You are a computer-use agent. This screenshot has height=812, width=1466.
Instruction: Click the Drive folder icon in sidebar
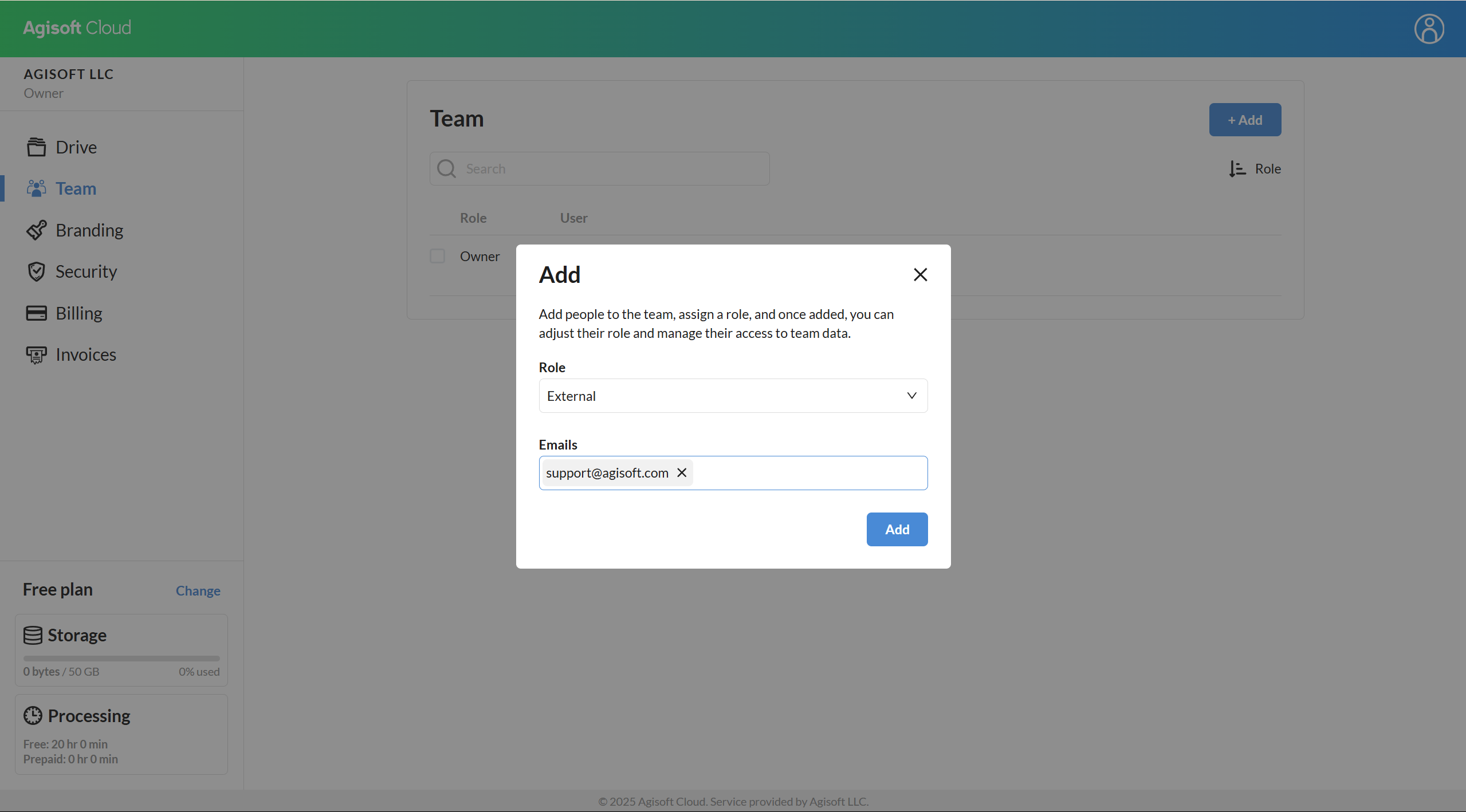36,147
